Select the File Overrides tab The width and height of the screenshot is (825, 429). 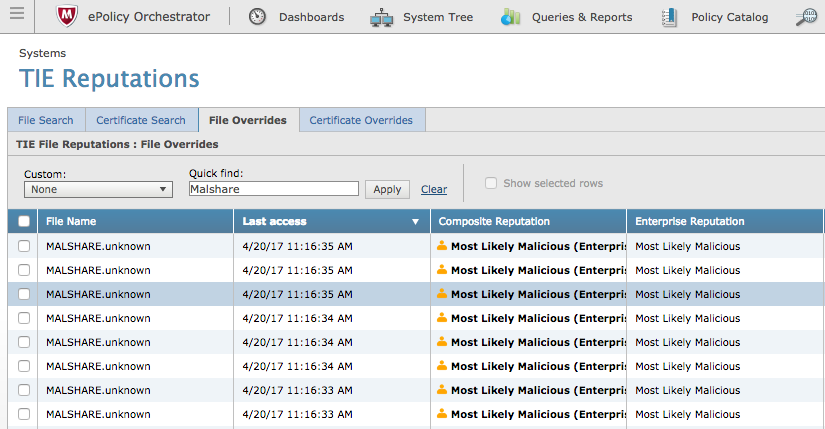point(248,120)
